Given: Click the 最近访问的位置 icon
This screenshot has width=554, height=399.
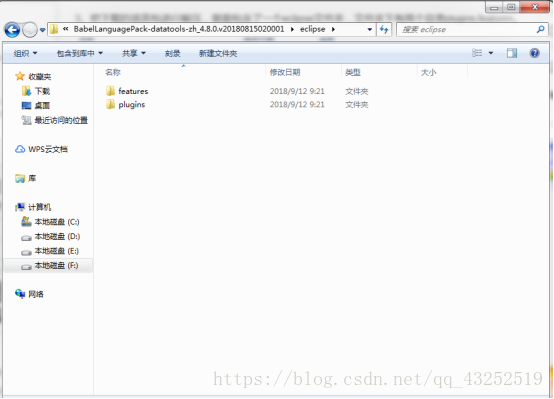Looking at the screenshot, I should coord(26,120).
